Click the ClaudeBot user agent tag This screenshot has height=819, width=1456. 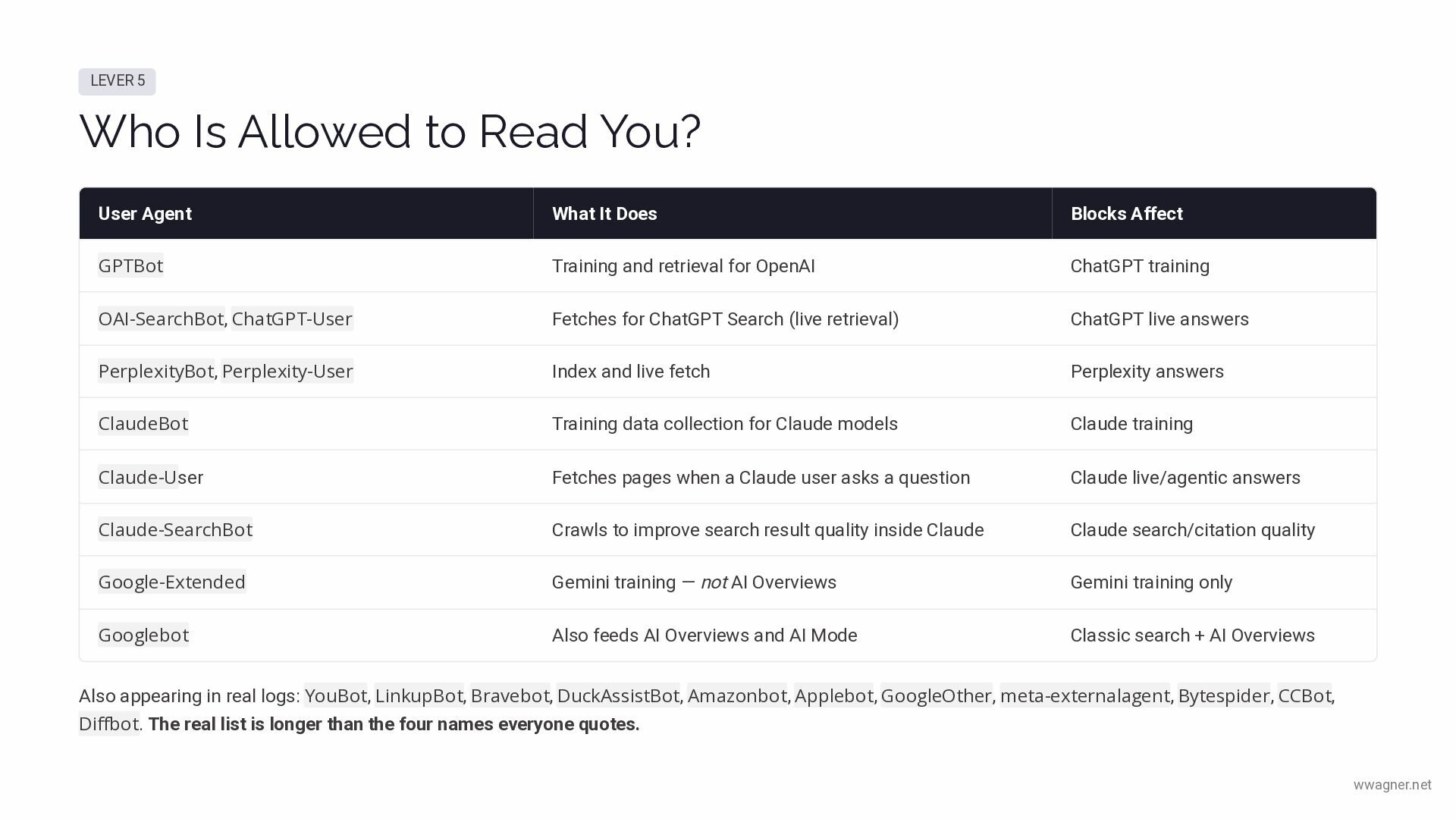coord(143,423)
